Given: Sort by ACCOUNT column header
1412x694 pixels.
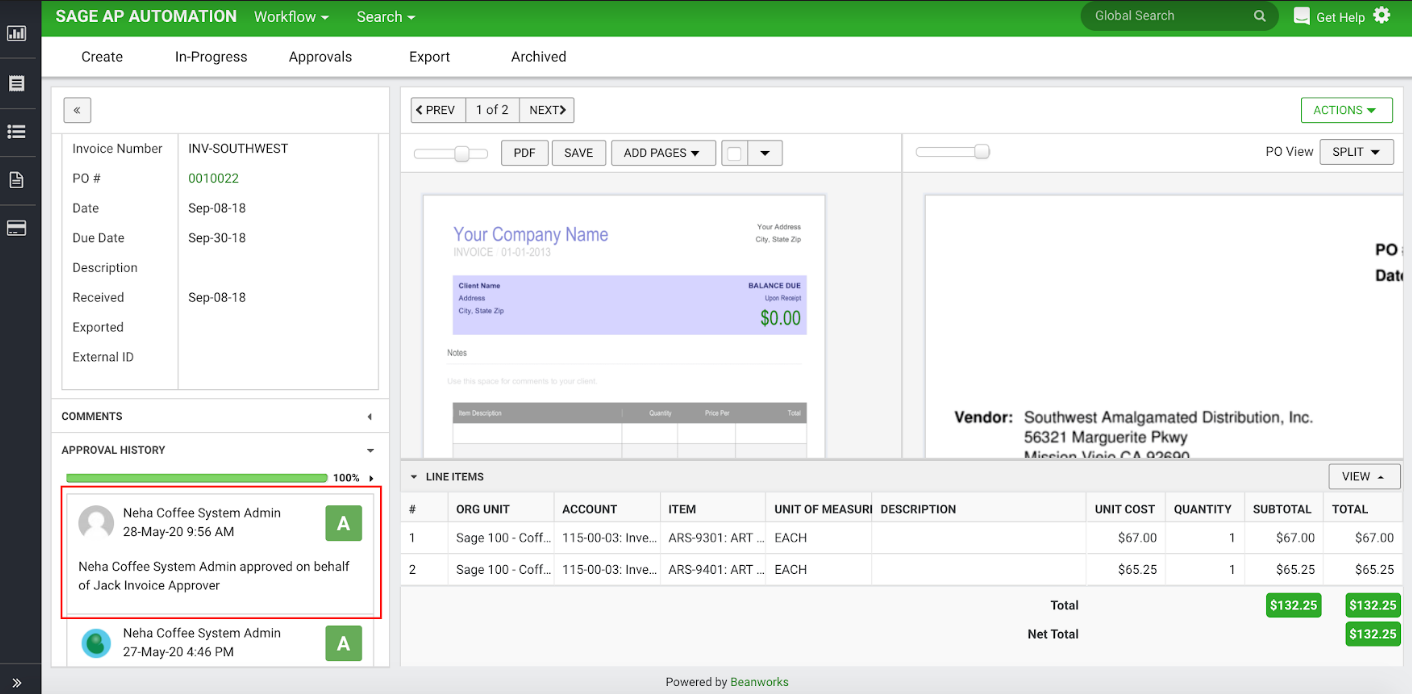Looking at the screenshot, I should coord(590,509).
